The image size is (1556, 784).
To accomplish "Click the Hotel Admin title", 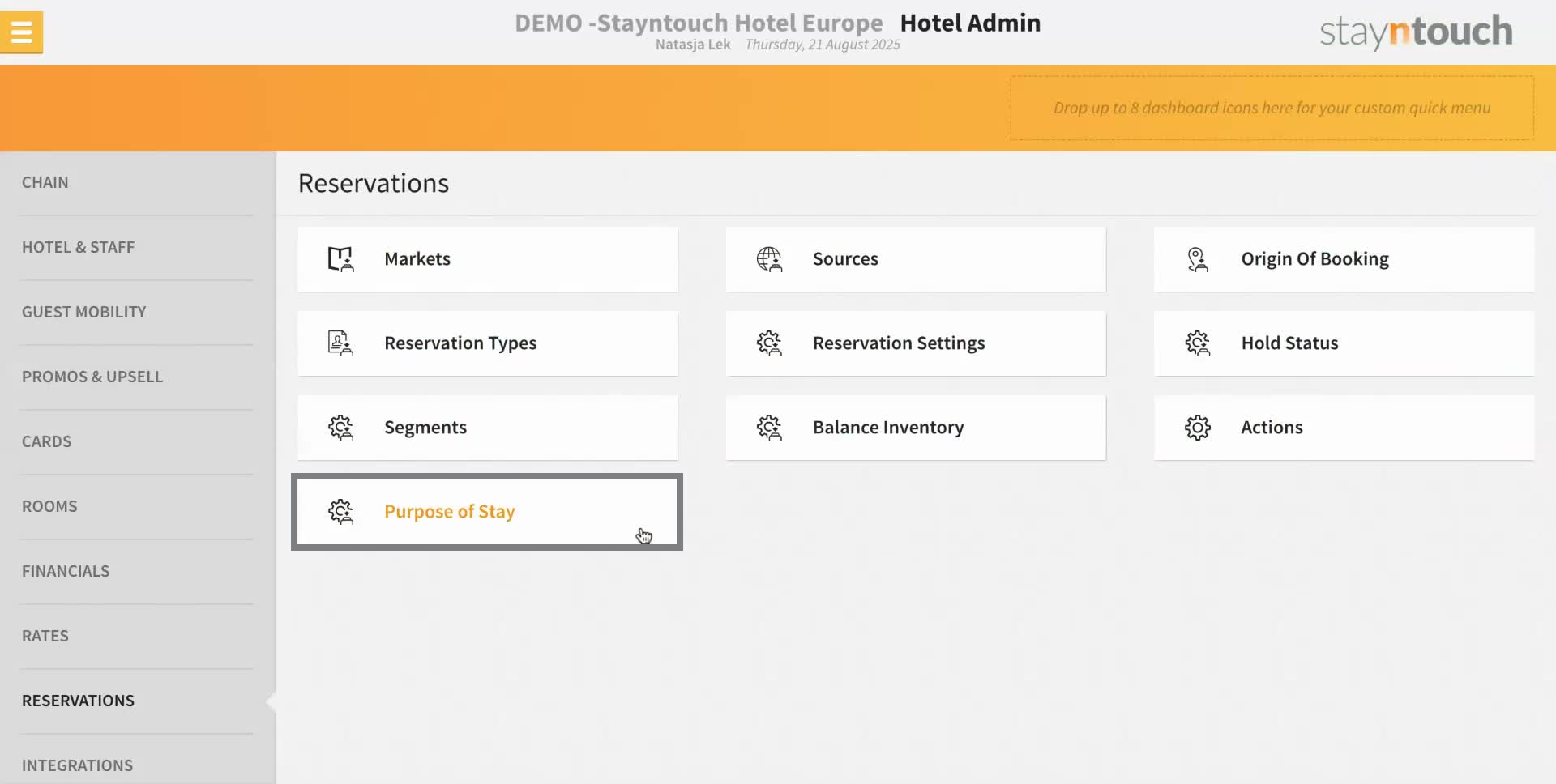I will pyautogui.click(x=970, y=23).
